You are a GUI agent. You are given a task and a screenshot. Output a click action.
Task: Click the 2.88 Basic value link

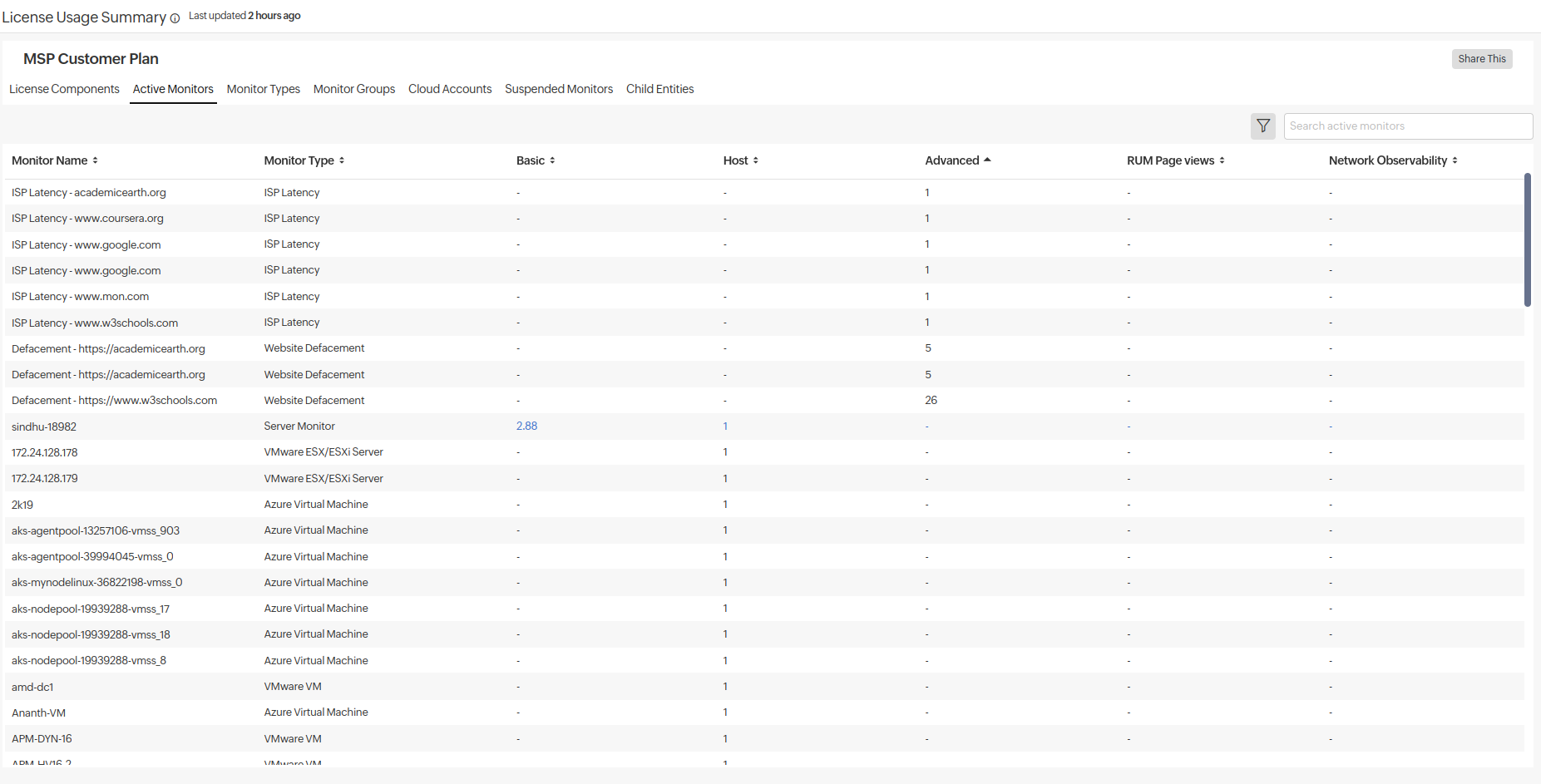(526, 426)
